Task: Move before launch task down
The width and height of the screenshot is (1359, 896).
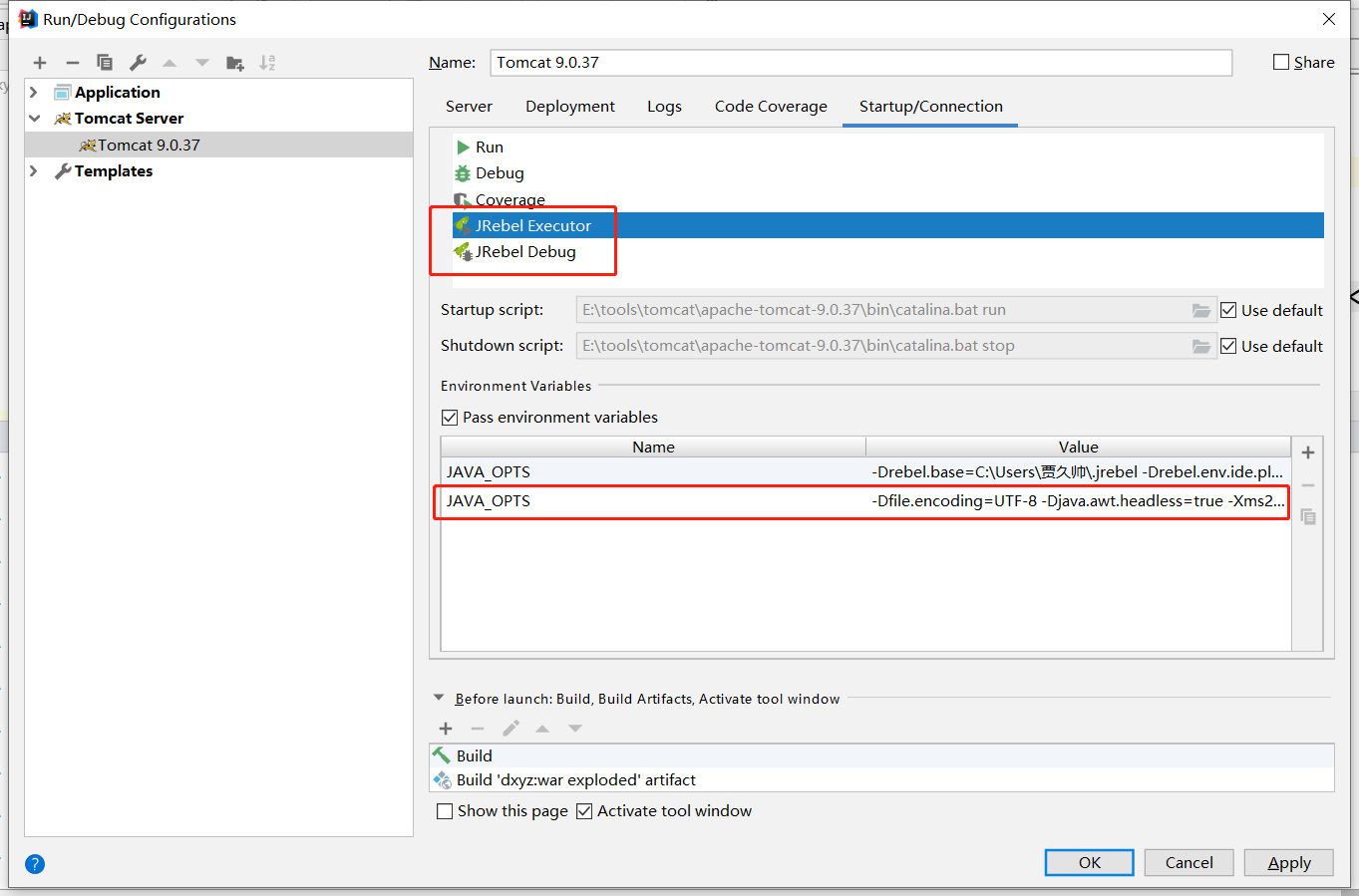Action: pos(575,729)
